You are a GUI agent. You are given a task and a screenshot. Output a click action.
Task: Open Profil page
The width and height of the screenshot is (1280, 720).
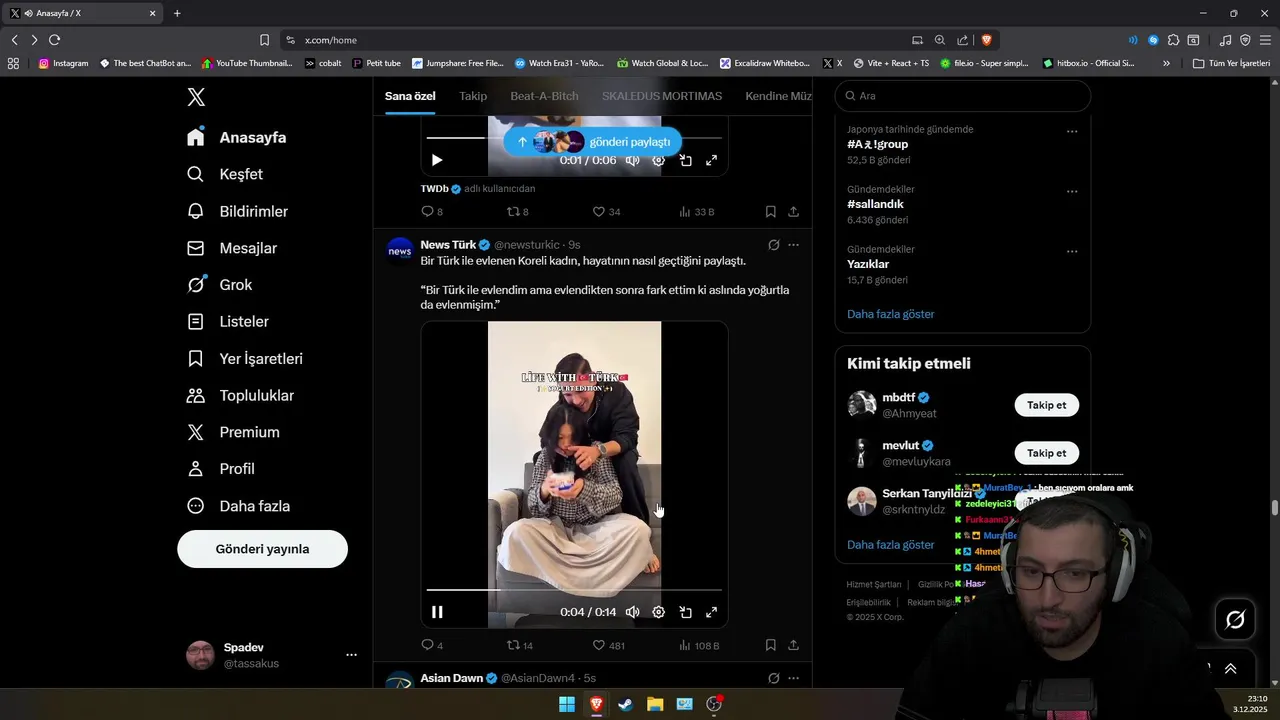click(221, 469)
